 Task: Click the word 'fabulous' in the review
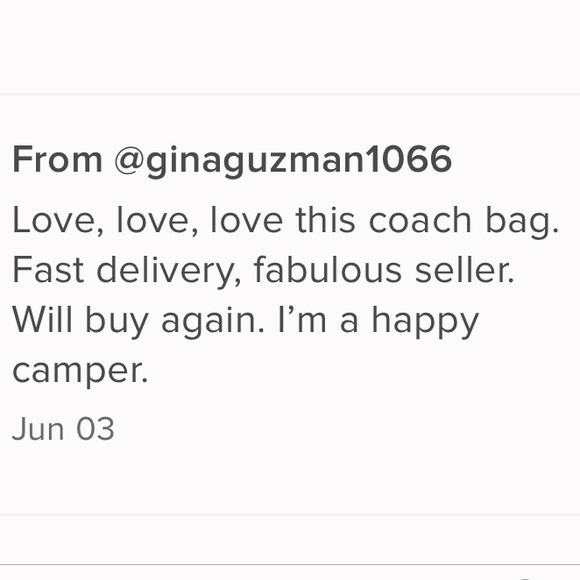tap(327, 270)
